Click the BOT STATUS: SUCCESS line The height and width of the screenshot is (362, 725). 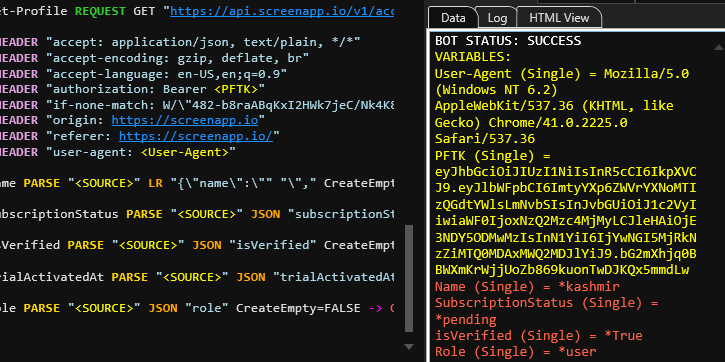point(508,41)
